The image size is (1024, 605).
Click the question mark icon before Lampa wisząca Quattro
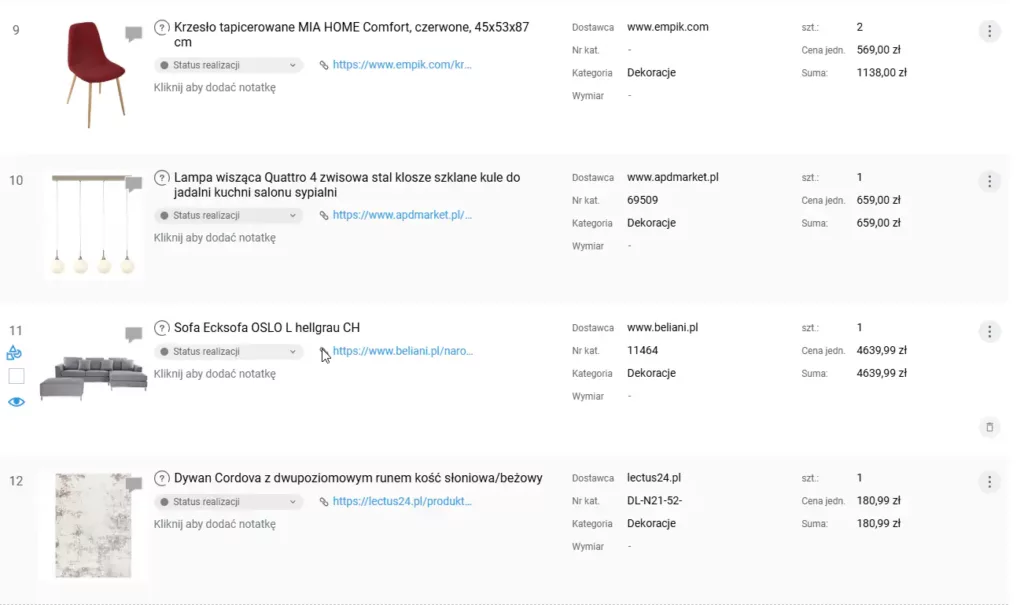pos(162,178)
